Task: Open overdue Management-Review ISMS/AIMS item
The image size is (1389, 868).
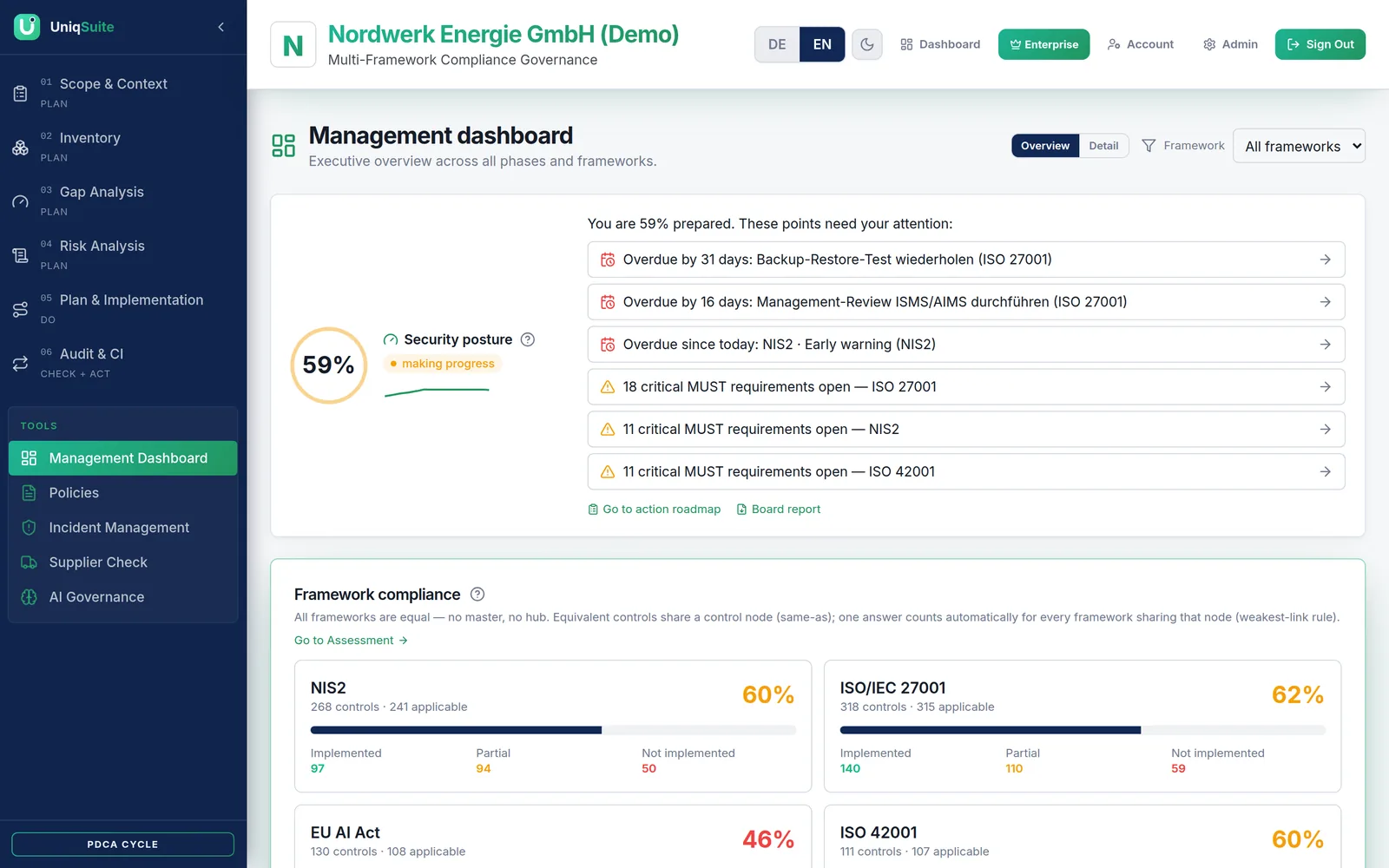Action: click(x=966, y=302)
